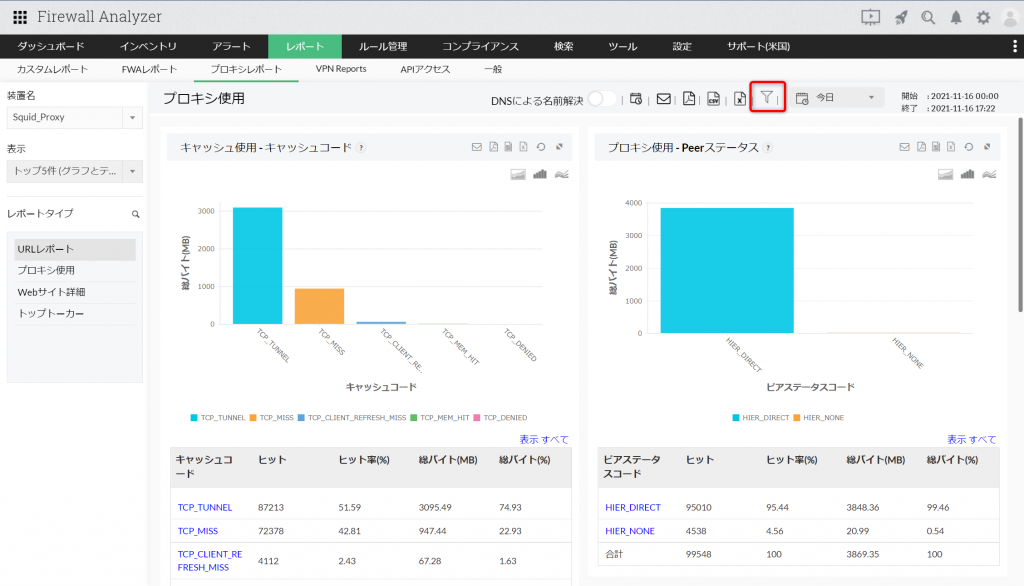This screenshot has width=1024, height=586.
Task: Toggle HIER_DIRECT legend series
Action: tap(761, 417)
